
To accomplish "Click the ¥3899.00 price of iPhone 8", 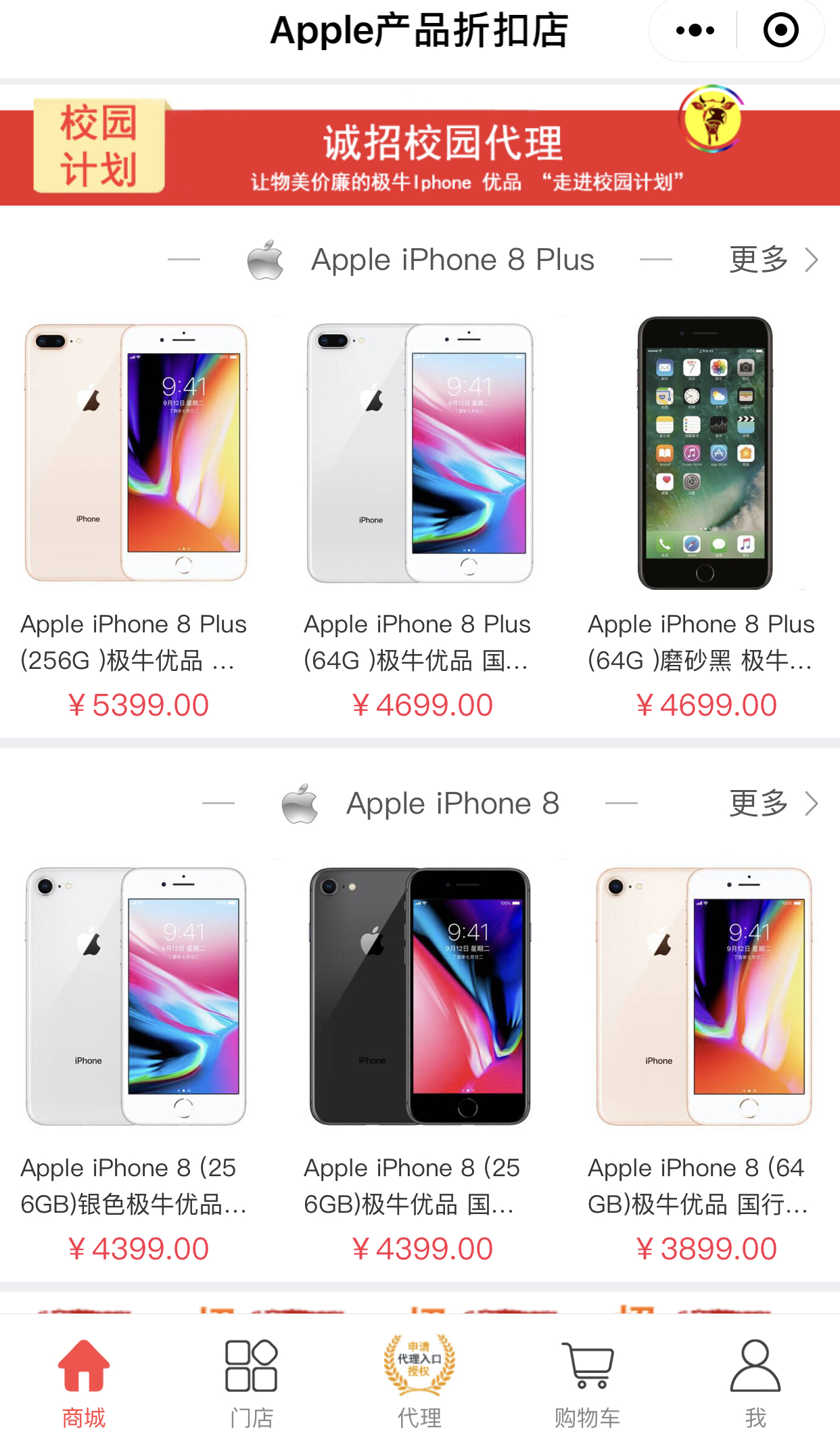I will coord(706,1249).
